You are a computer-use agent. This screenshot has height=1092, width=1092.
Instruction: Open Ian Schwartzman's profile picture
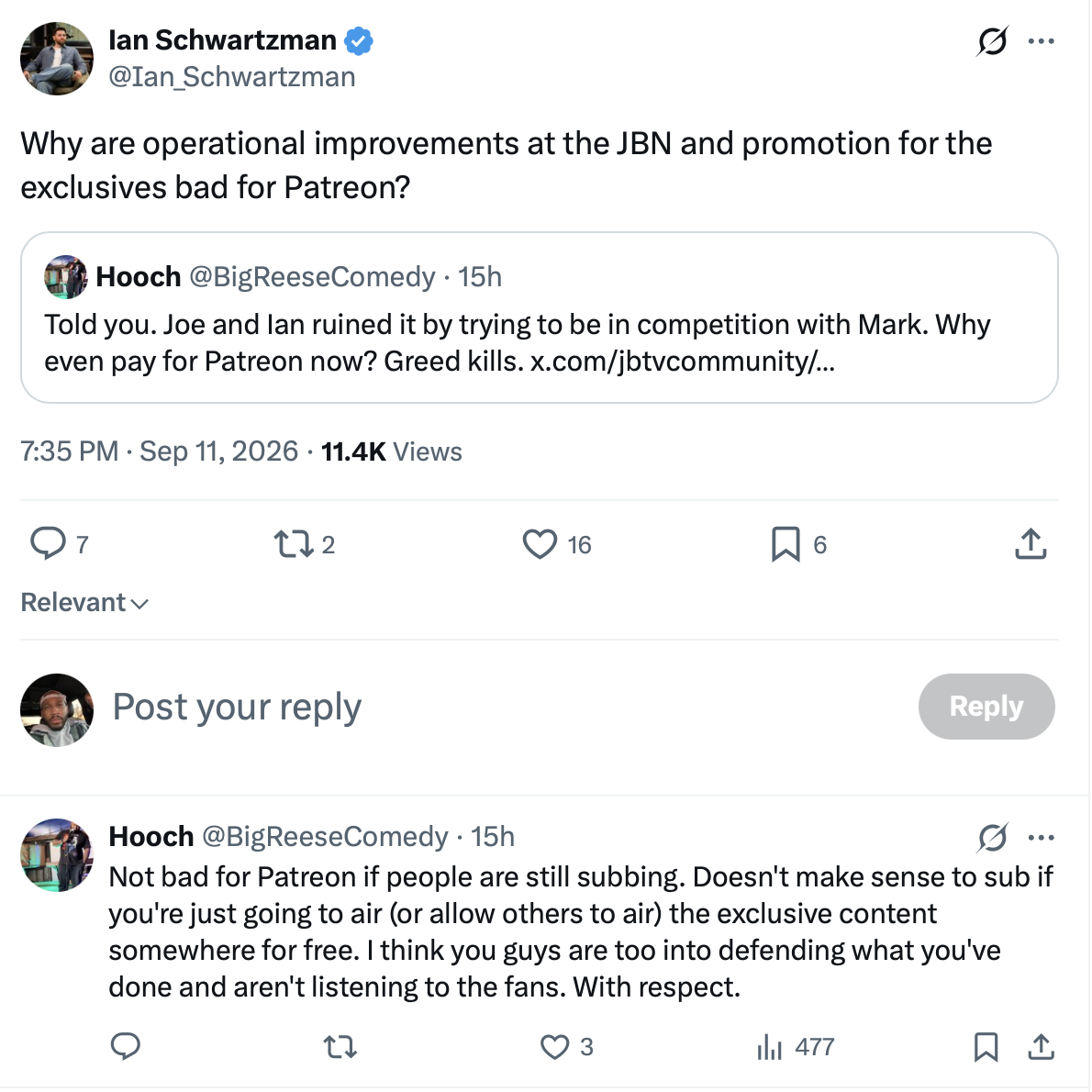click(57, 59)
